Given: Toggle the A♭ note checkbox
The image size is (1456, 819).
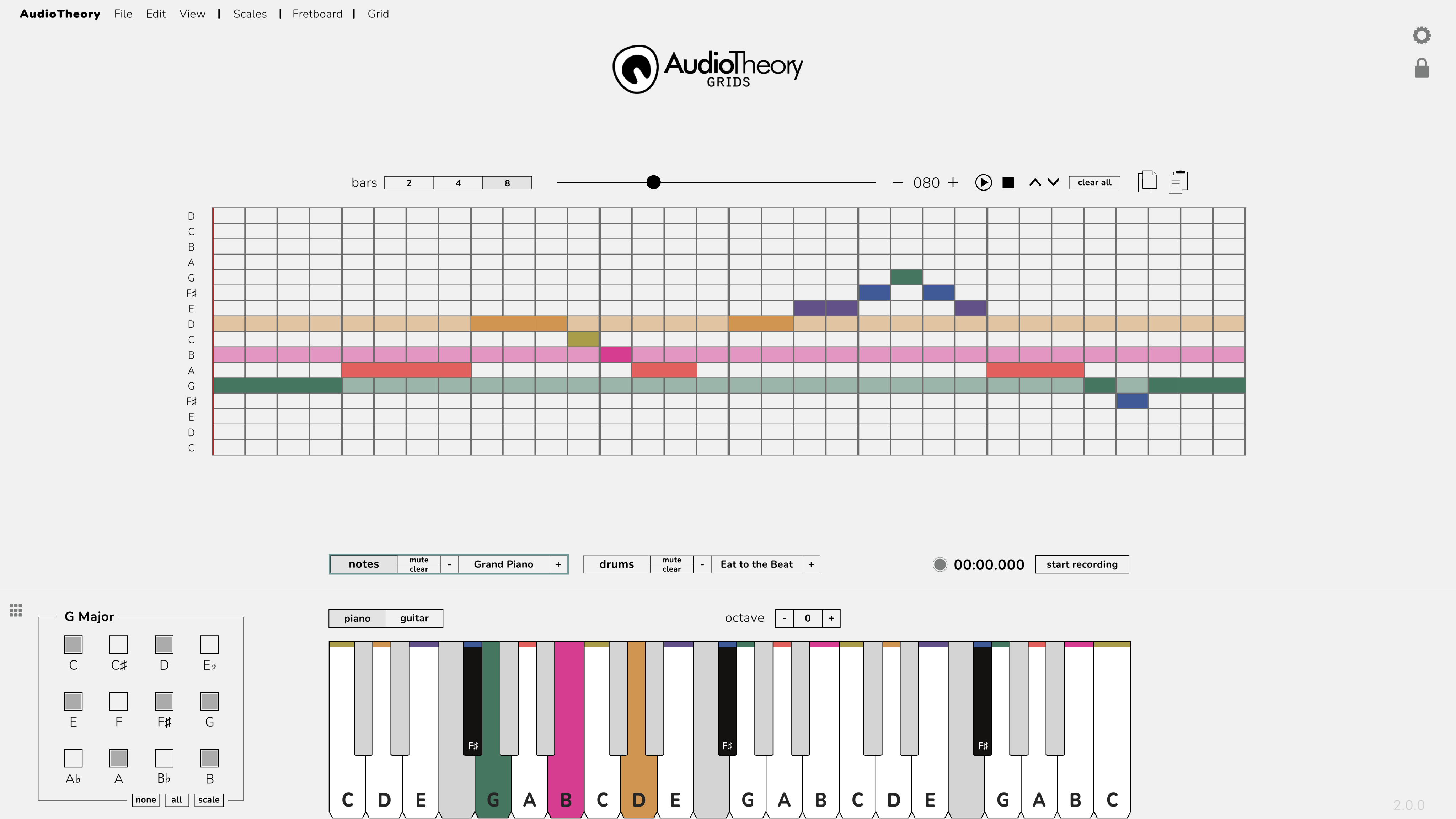Looking at the screenshot, I should (73, 758).
